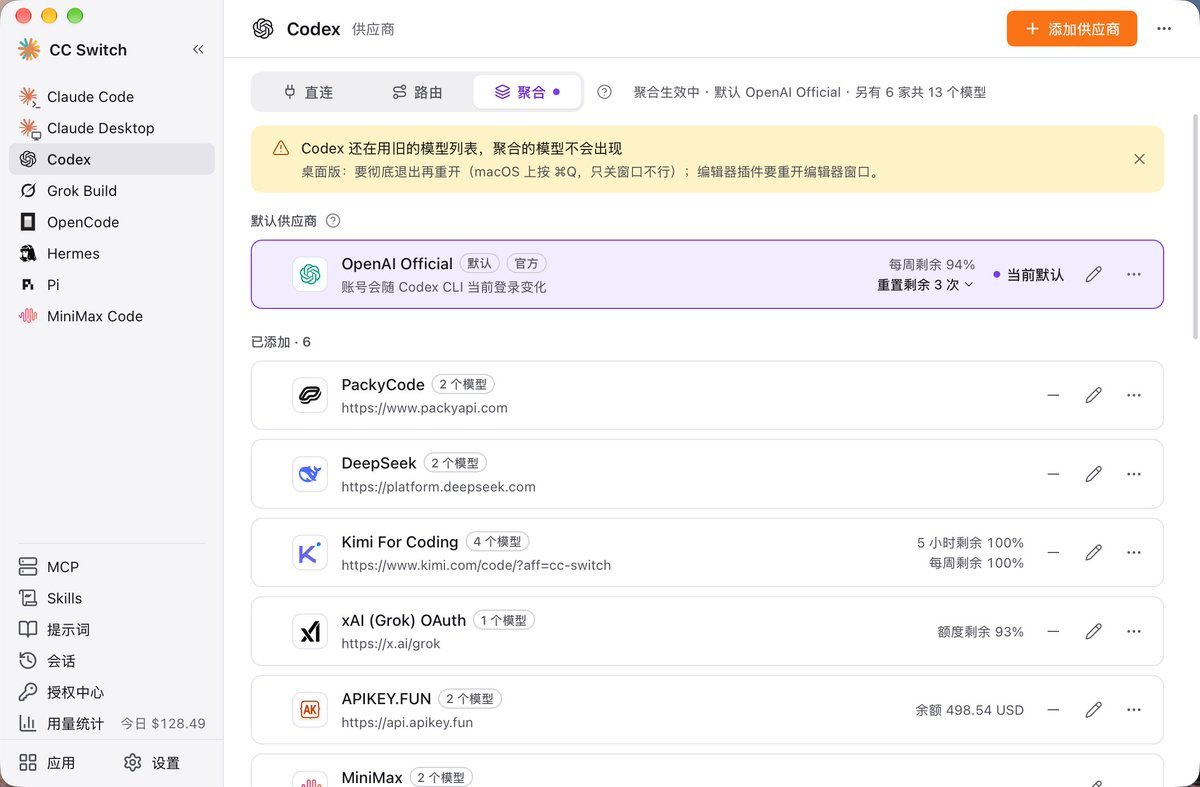Open 会话 sessions section

[112, 661]
